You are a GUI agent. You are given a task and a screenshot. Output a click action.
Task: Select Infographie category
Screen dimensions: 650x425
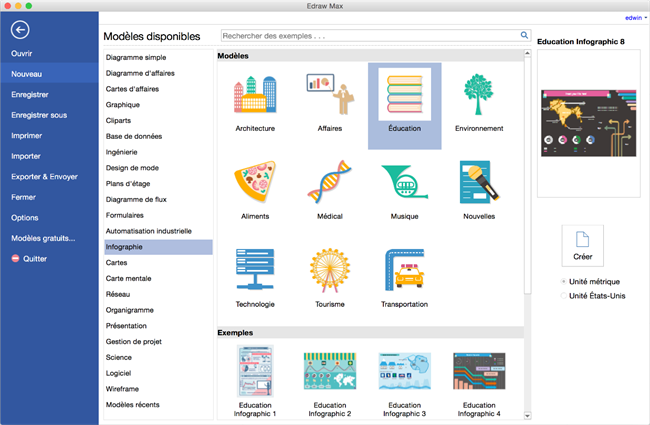pos(158,247)
